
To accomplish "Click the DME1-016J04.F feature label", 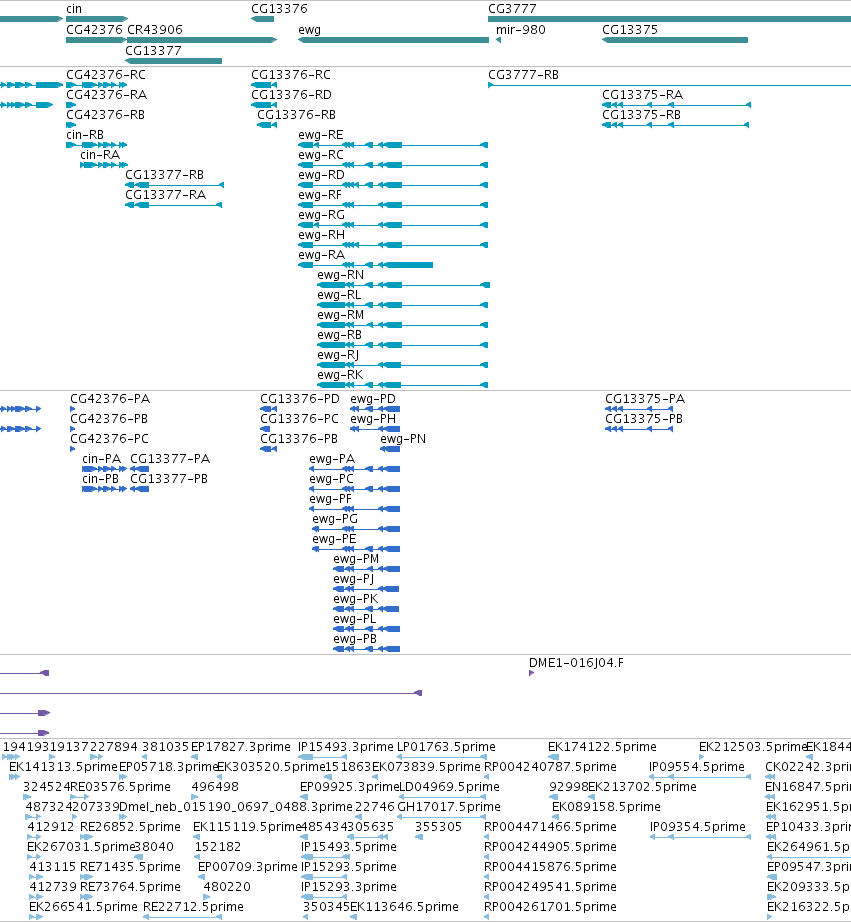I will [576, 663].
